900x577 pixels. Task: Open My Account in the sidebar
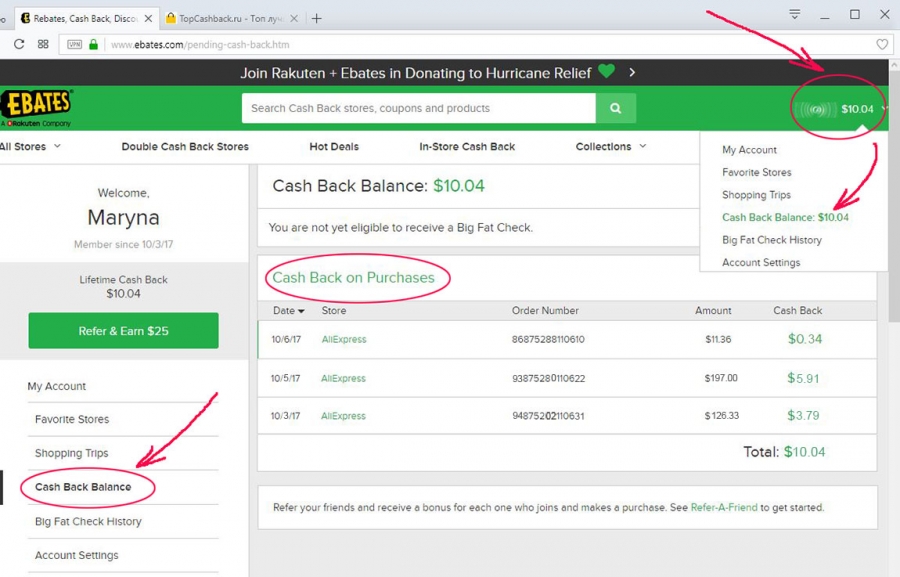pos(57,386)
